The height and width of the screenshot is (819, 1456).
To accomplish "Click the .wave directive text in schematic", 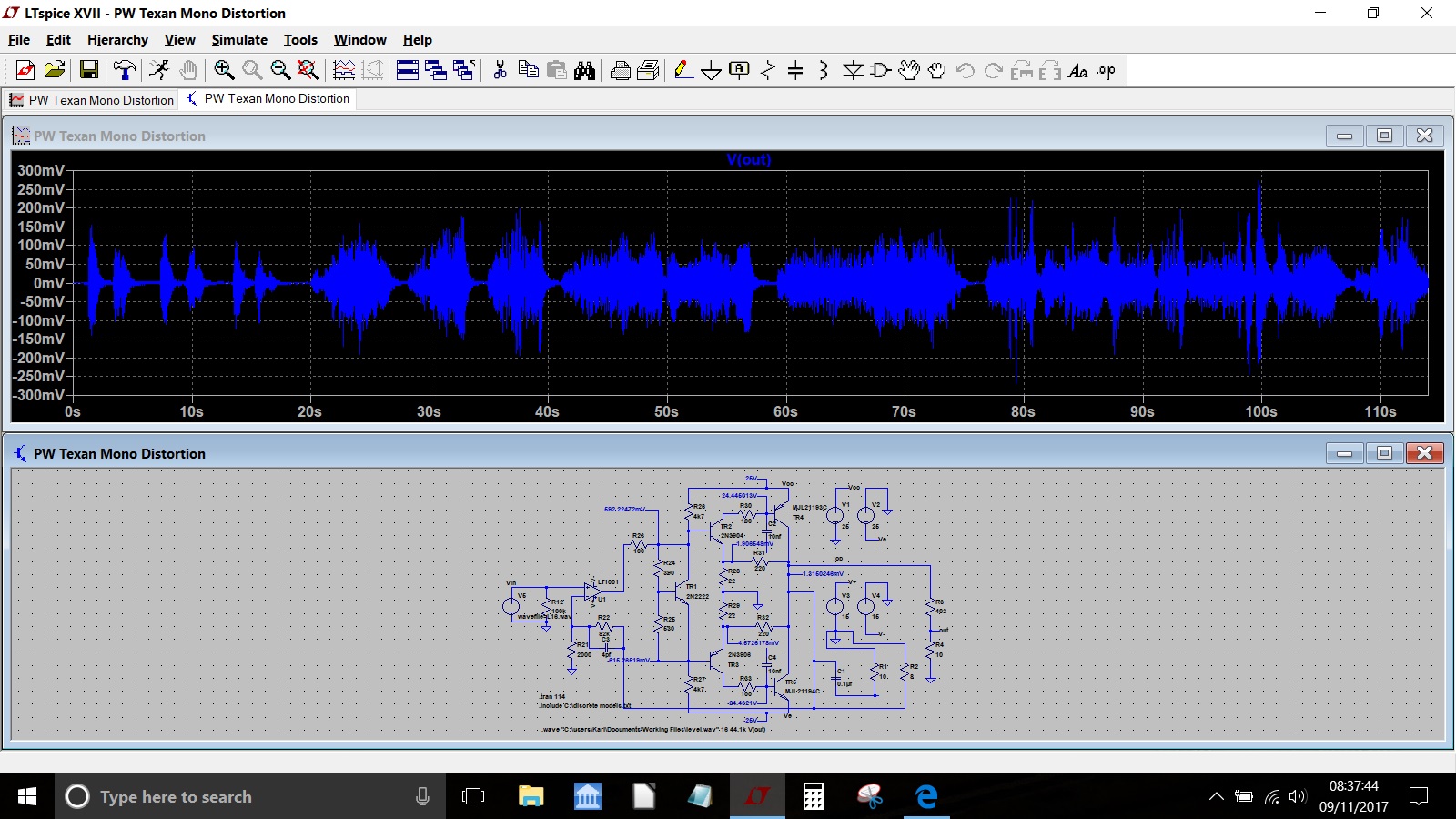I will 653,729.
